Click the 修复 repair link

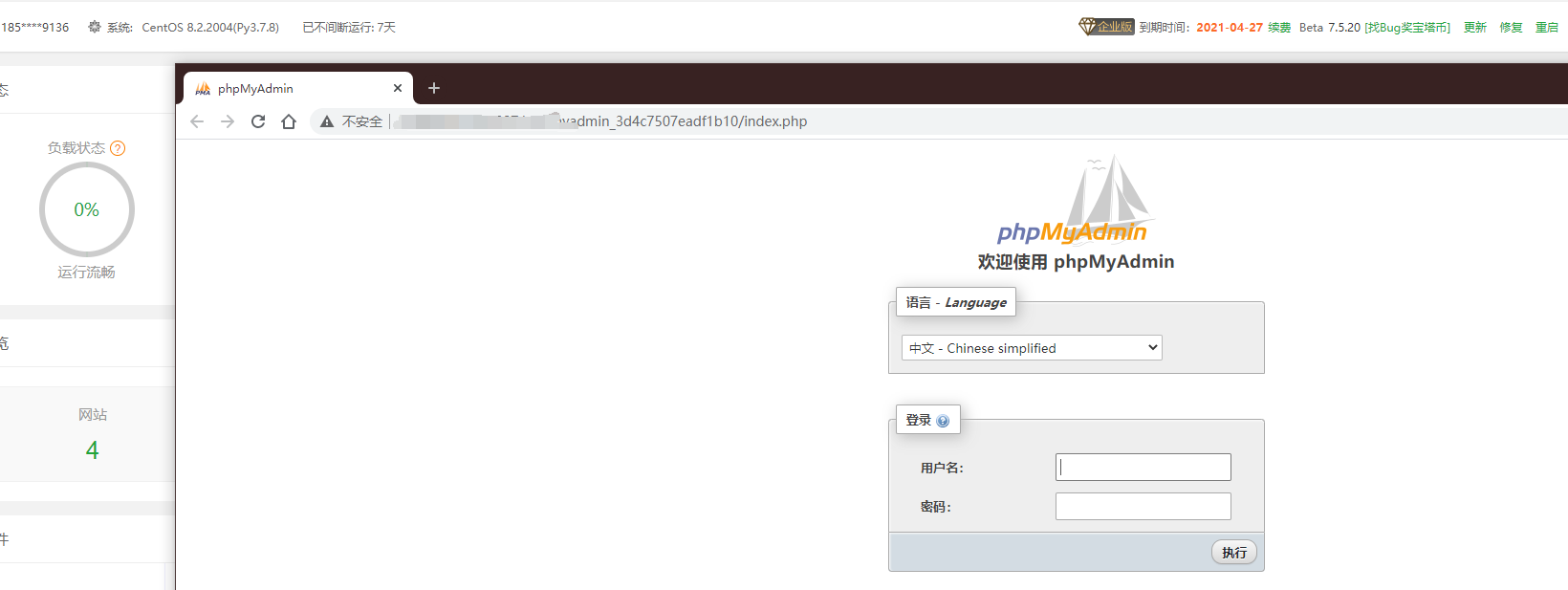[x=1512, y=28]
